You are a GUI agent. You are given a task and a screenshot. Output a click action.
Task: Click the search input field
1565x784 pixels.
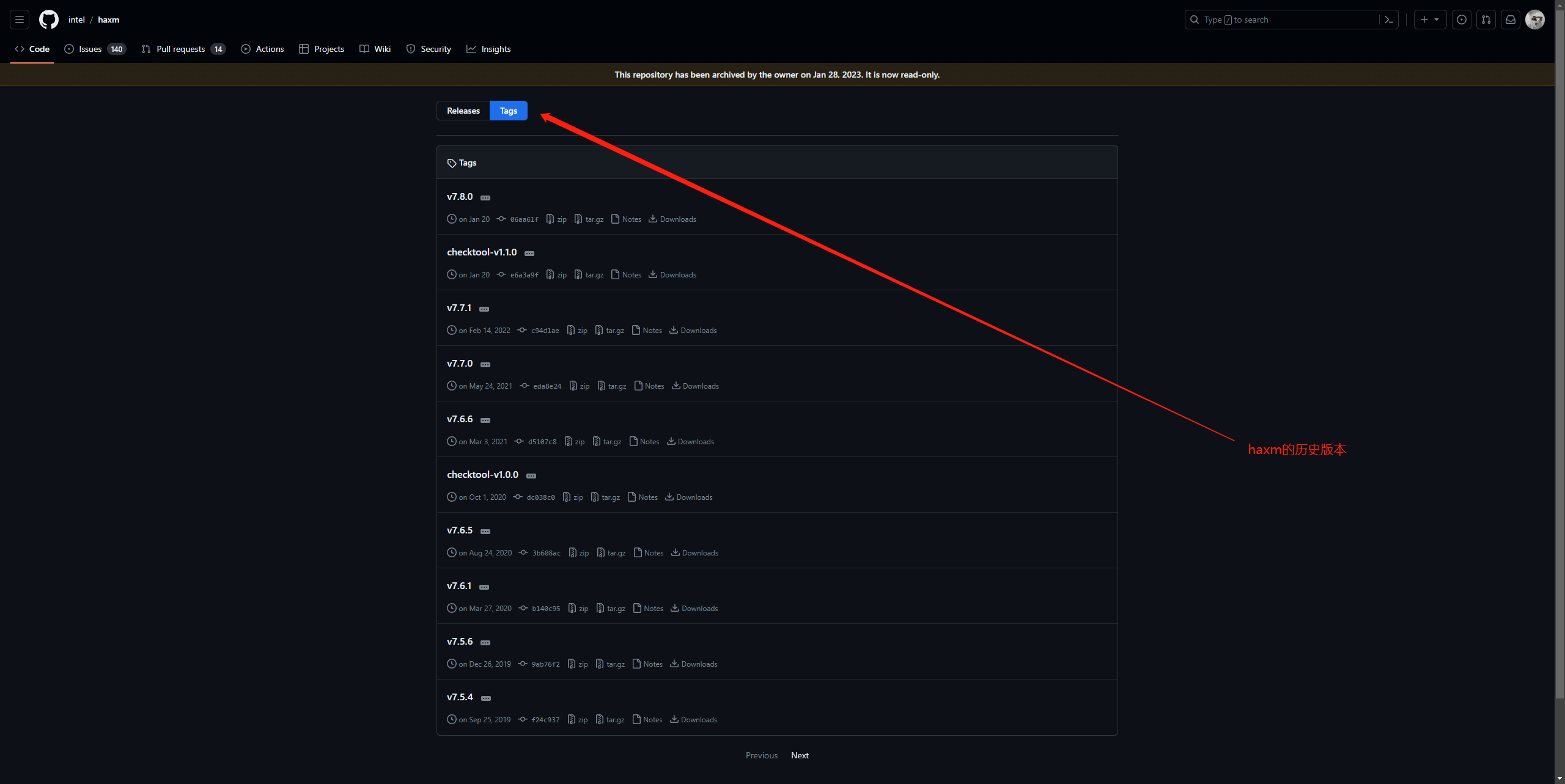(1284, 20)
